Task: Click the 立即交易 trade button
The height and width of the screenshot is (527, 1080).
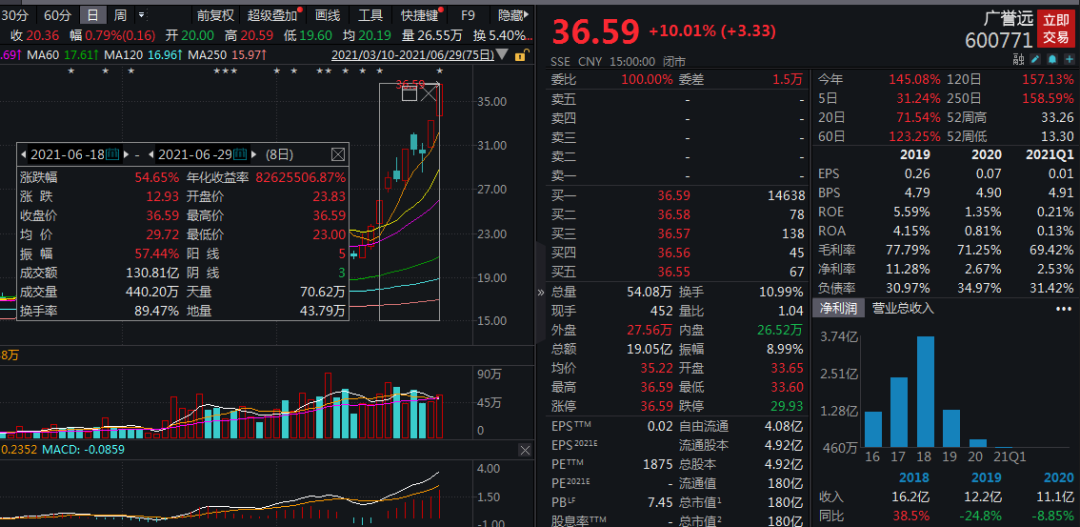Action: tap(1056, 28)
